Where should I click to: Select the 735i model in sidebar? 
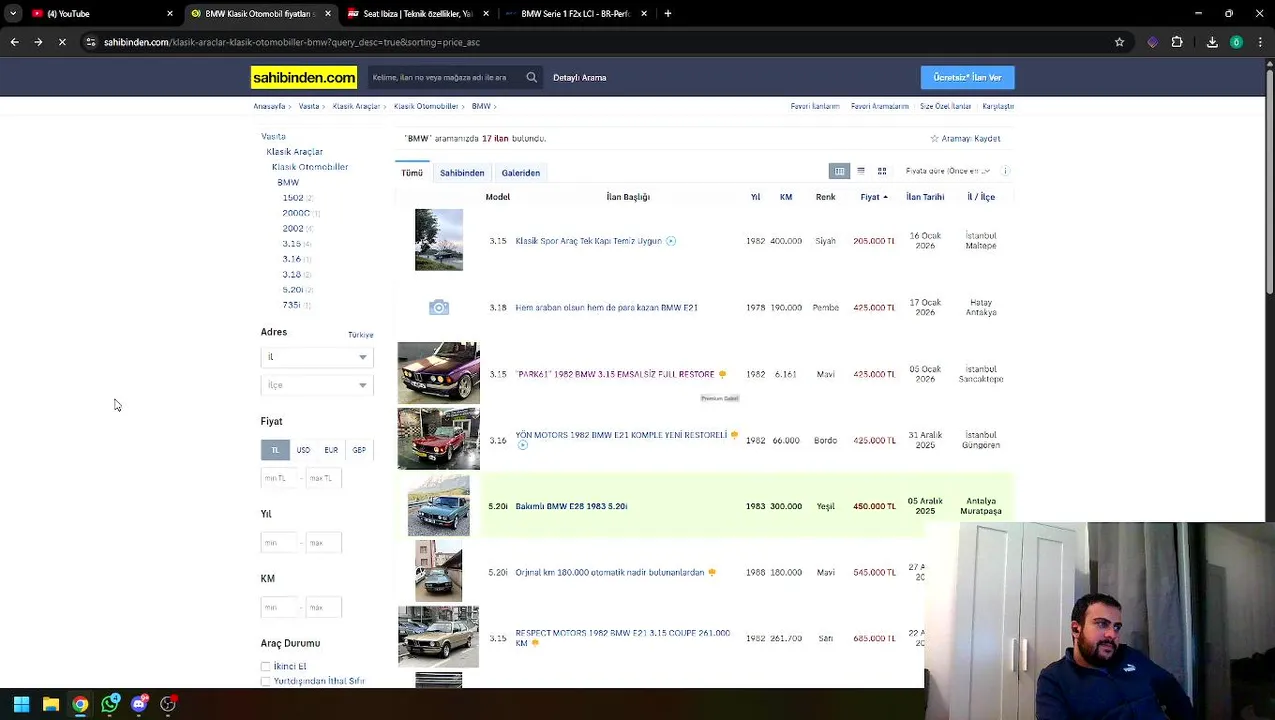(291, 305)
